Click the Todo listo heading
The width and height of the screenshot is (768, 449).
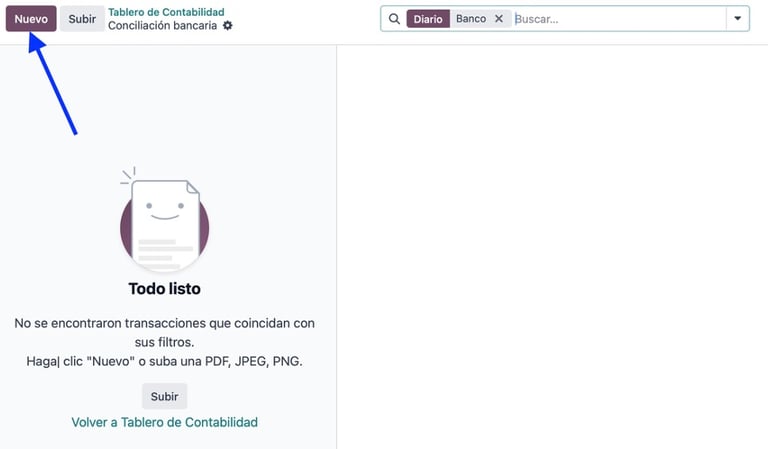click(x=165, y=288)
